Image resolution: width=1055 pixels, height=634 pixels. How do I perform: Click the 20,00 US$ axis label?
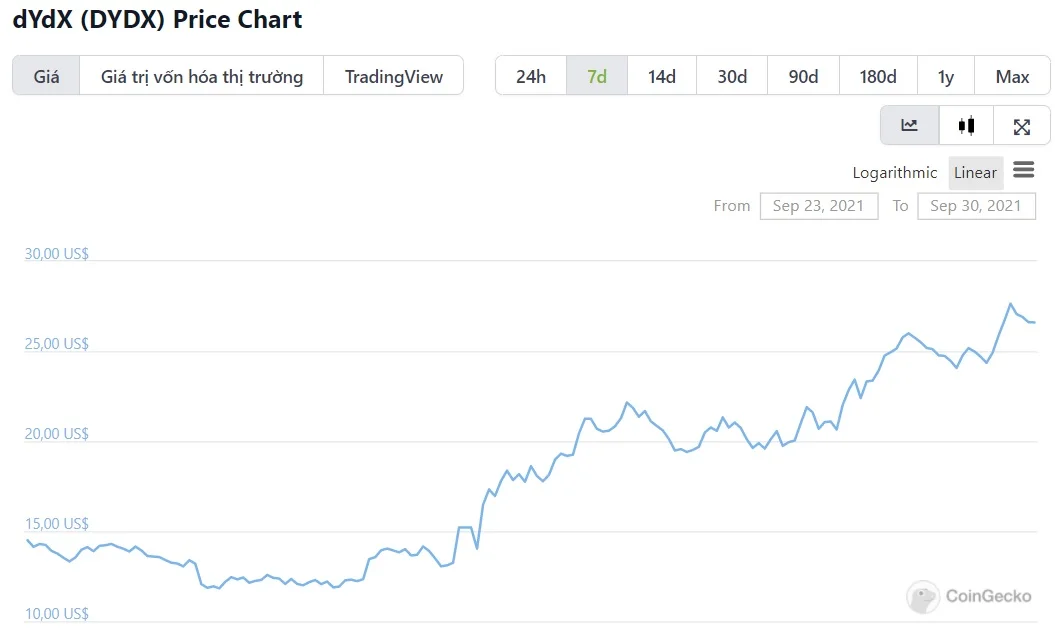[57, 434]
